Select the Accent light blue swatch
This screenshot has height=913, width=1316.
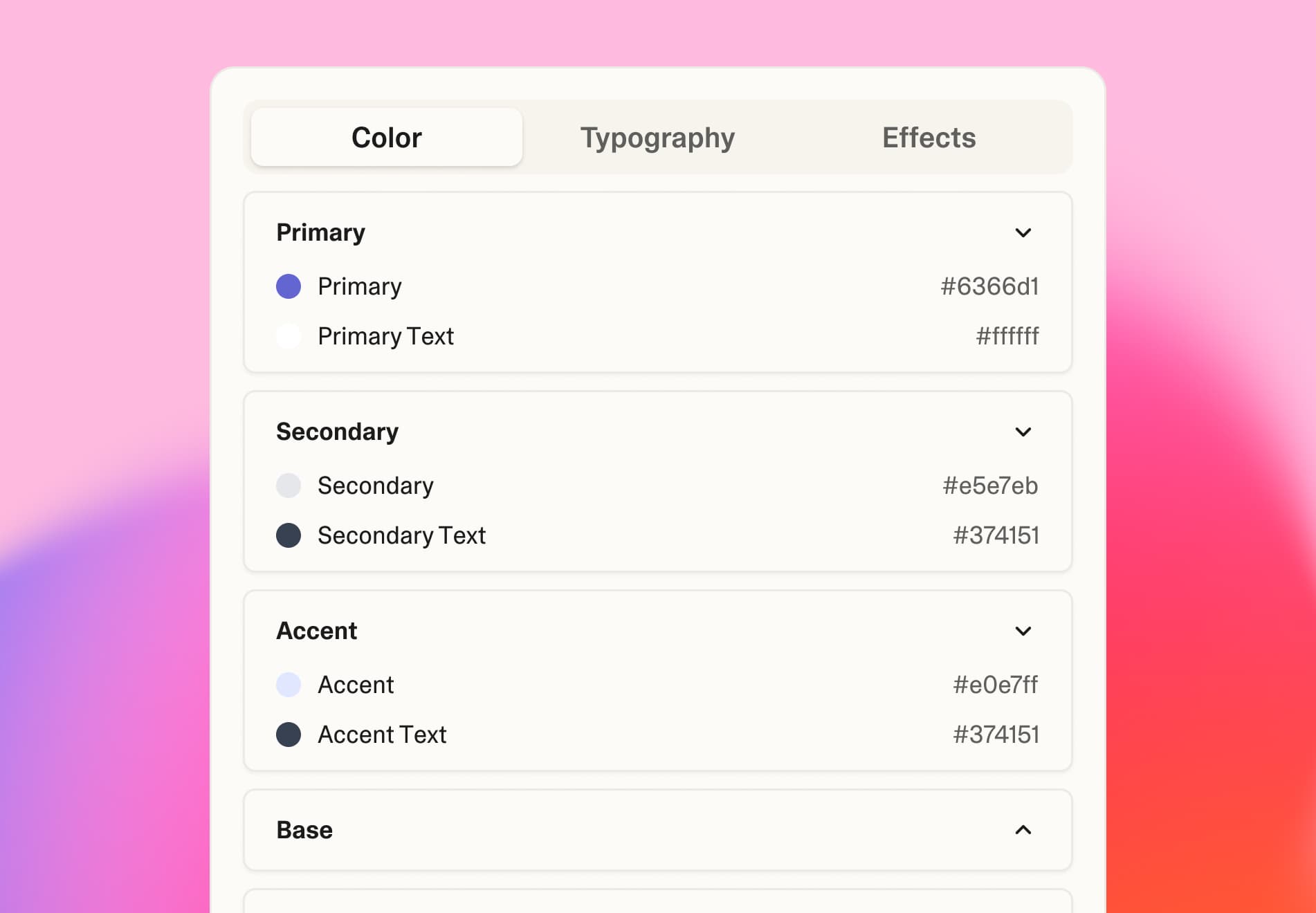[x=289, y=685]
